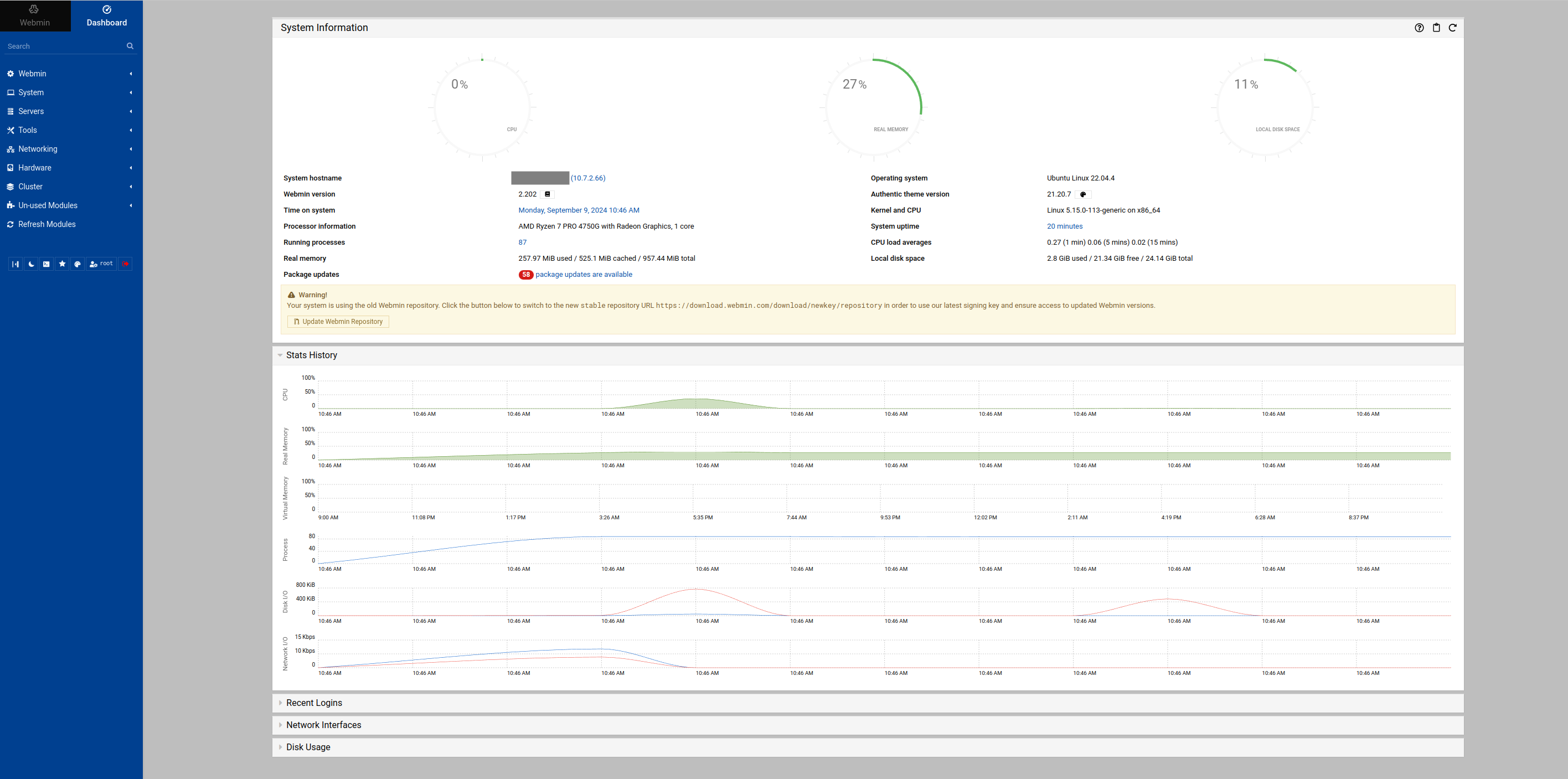Expand the System menu arrow

pos(131,92)
